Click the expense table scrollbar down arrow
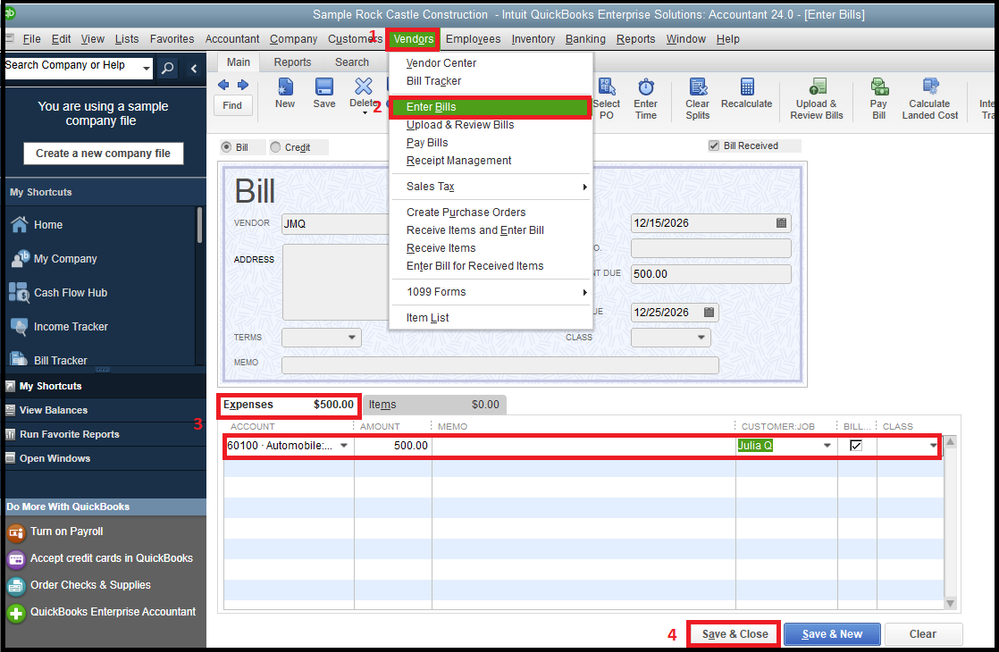Viewport: 999px width, 652px height. [x=950, y=603]
